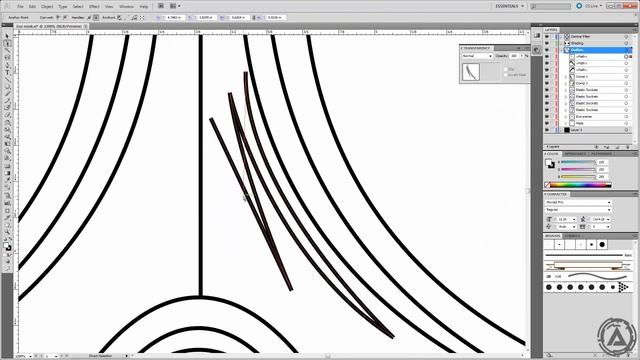
Task: Click Make/Release Clipping Mask in Layers panel
Action: click(596, 147)
